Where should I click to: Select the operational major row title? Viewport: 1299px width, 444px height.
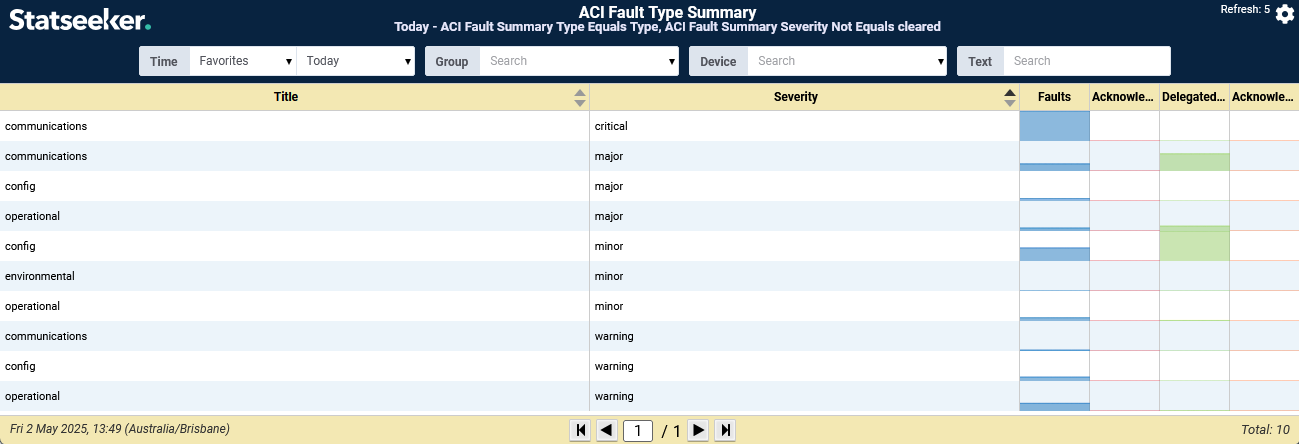(x=33, y=216)
